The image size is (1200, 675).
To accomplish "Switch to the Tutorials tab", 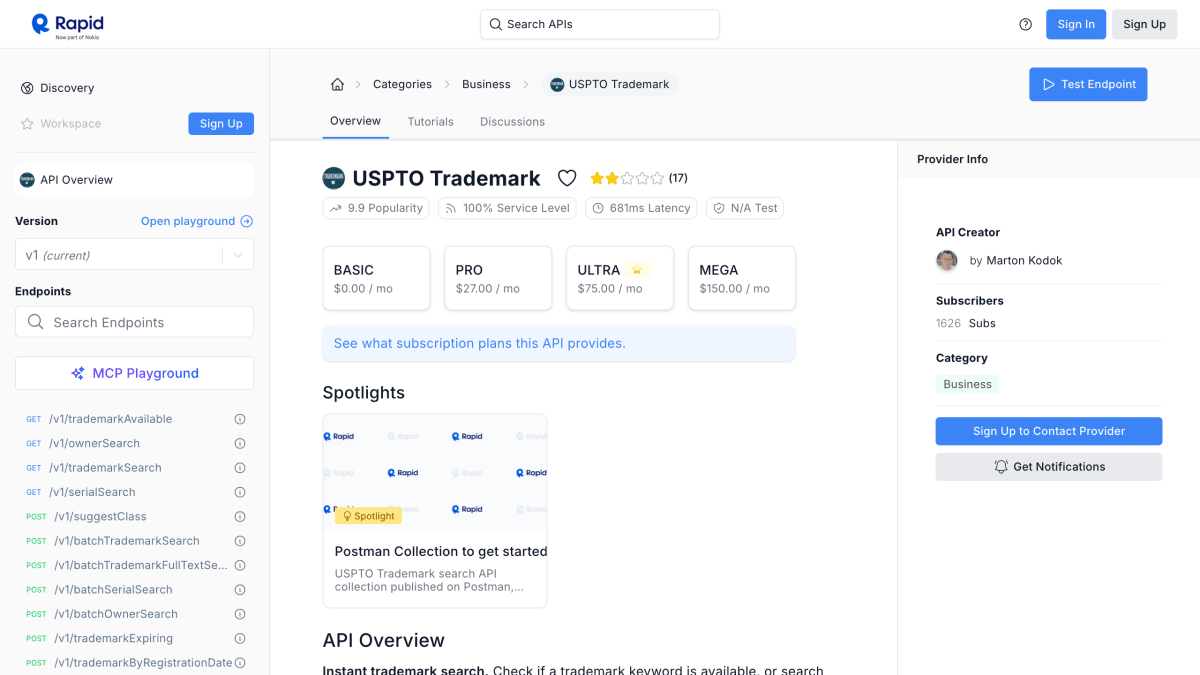I will click(x=430, y=122).
